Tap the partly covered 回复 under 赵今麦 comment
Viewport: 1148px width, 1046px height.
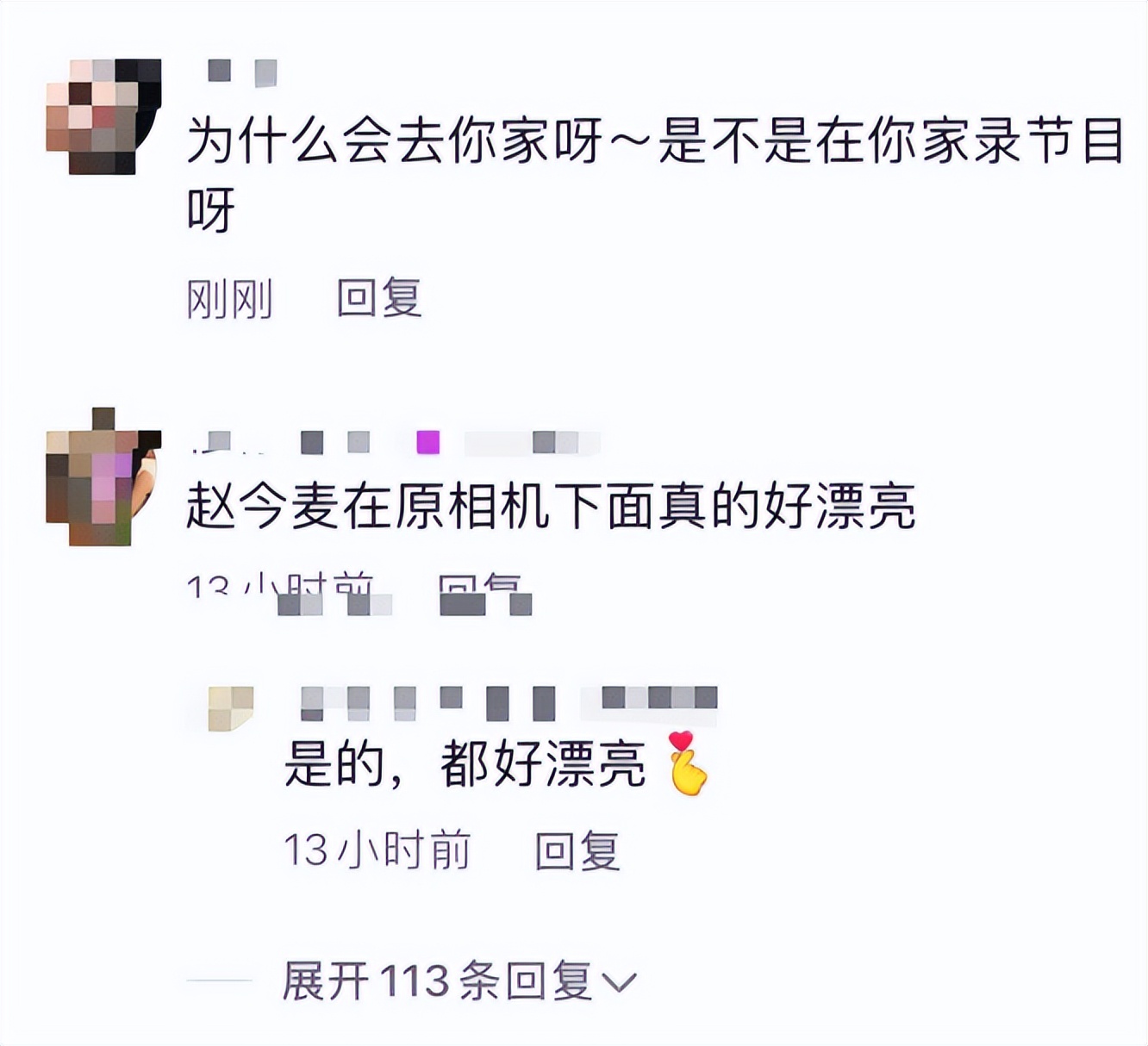coord(480,588)
